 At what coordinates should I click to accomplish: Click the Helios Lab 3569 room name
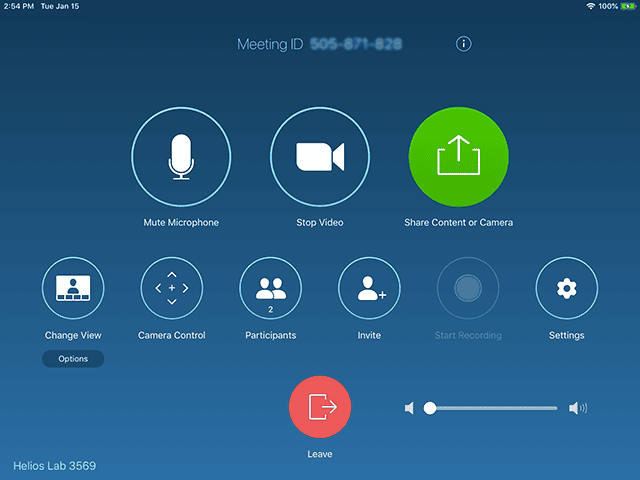55,466
